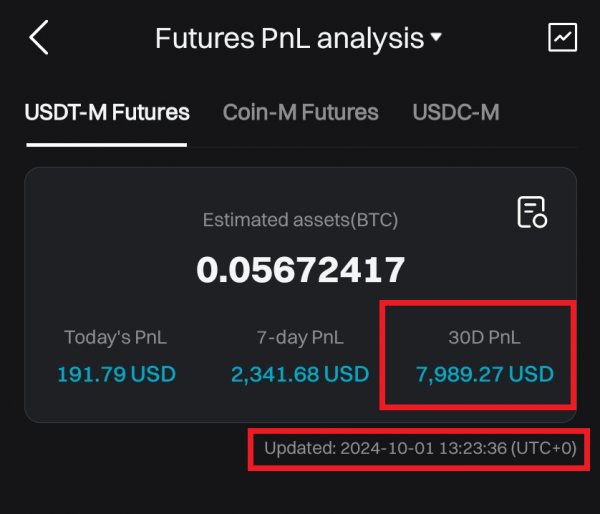Open the records icon on assets card
The width and height of the screenshot is (600, 514).
pyautogui.click(x=532, y=212)
